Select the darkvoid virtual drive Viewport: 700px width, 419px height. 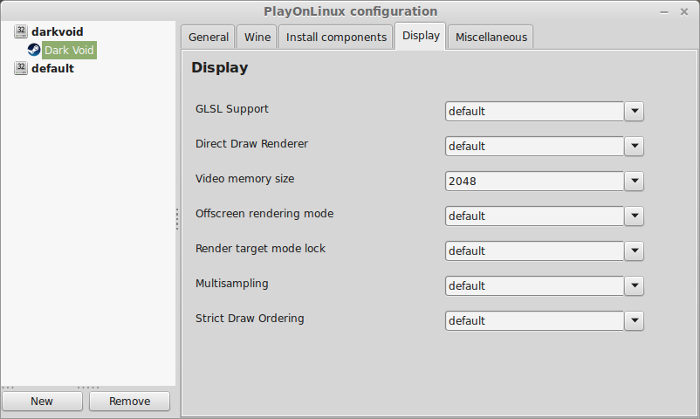(x=57, y=32)
